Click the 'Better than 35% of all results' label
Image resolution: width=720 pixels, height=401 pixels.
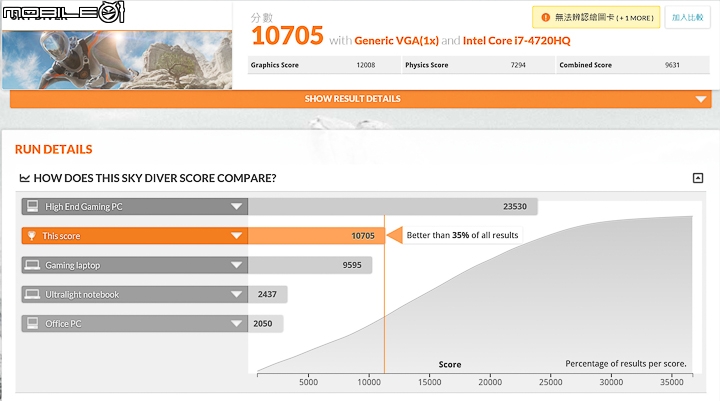(x=462, y=235)
